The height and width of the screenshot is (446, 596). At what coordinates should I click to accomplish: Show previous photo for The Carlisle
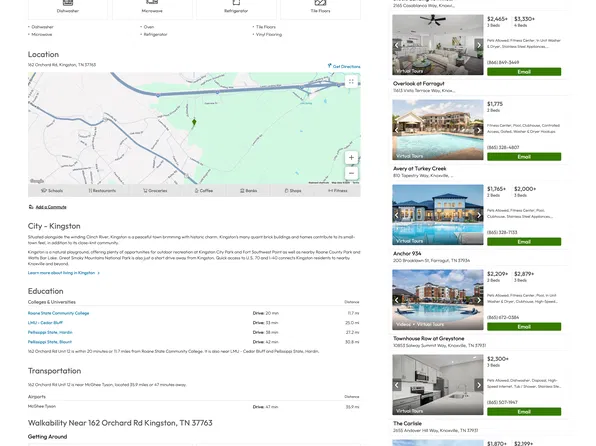click(x=396, y=385)
